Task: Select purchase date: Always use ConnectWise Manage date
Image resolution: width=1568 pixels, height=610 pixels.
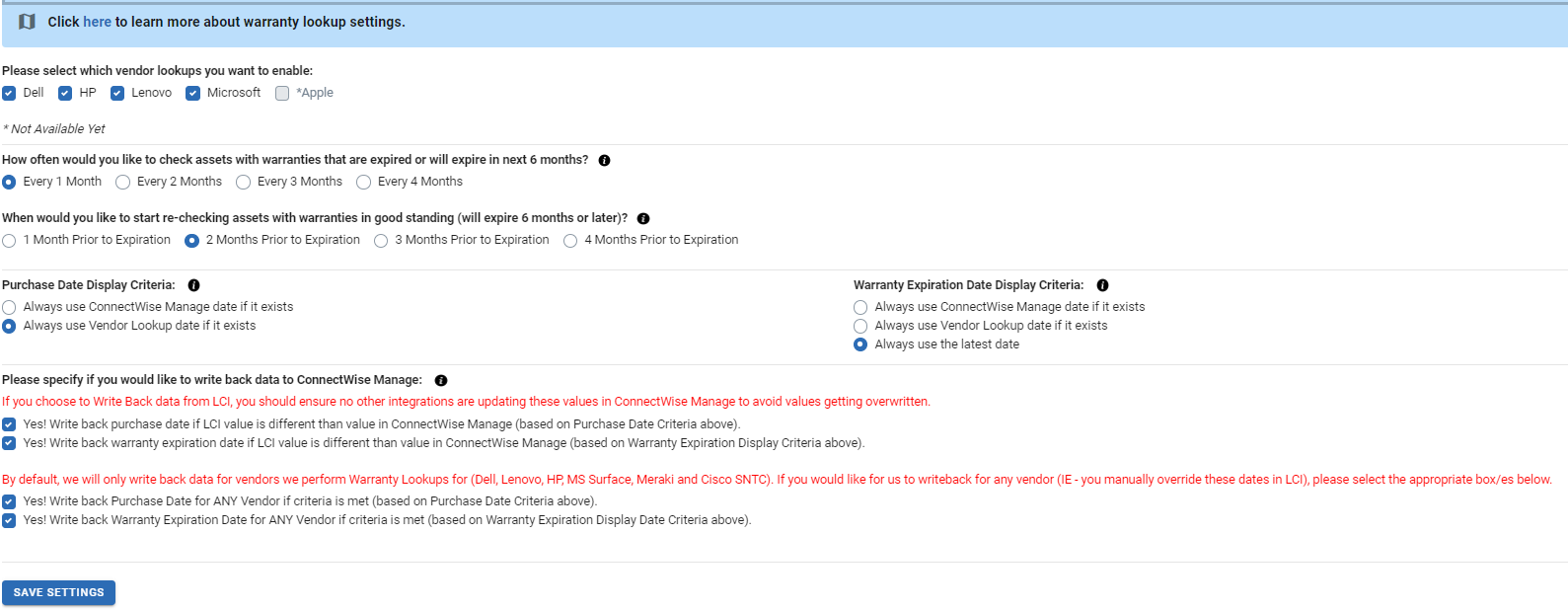Action: pyautogui.click(x=9, y=307)
